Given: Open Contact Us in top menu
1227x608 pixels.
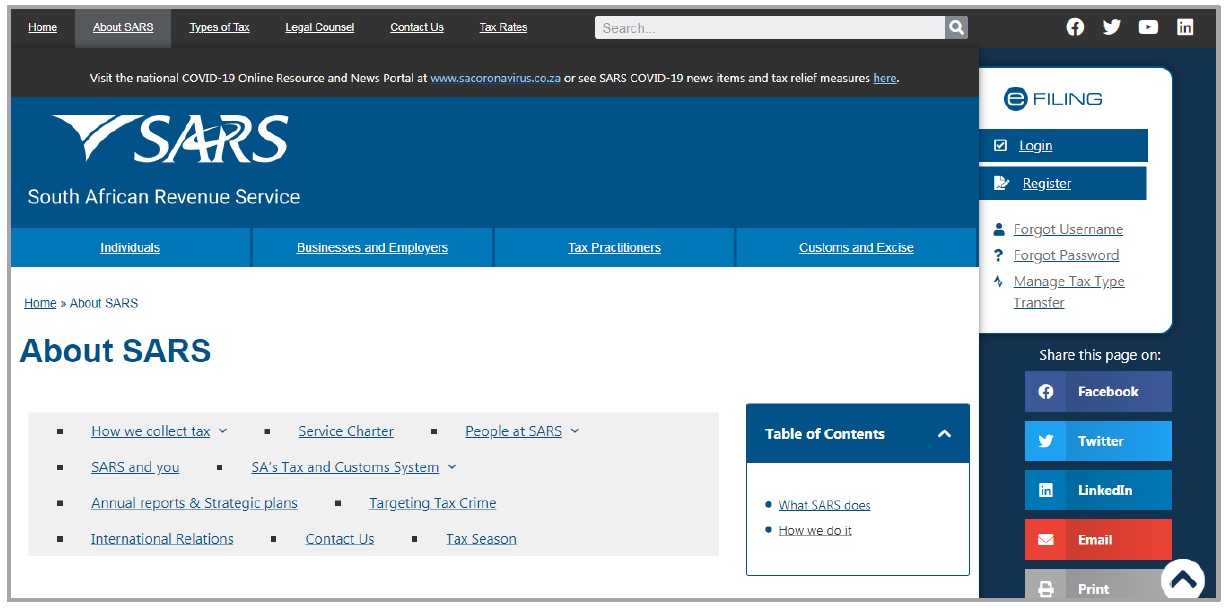Looking at the screenshot, I should pyautogui.click(x=417, y=27).
